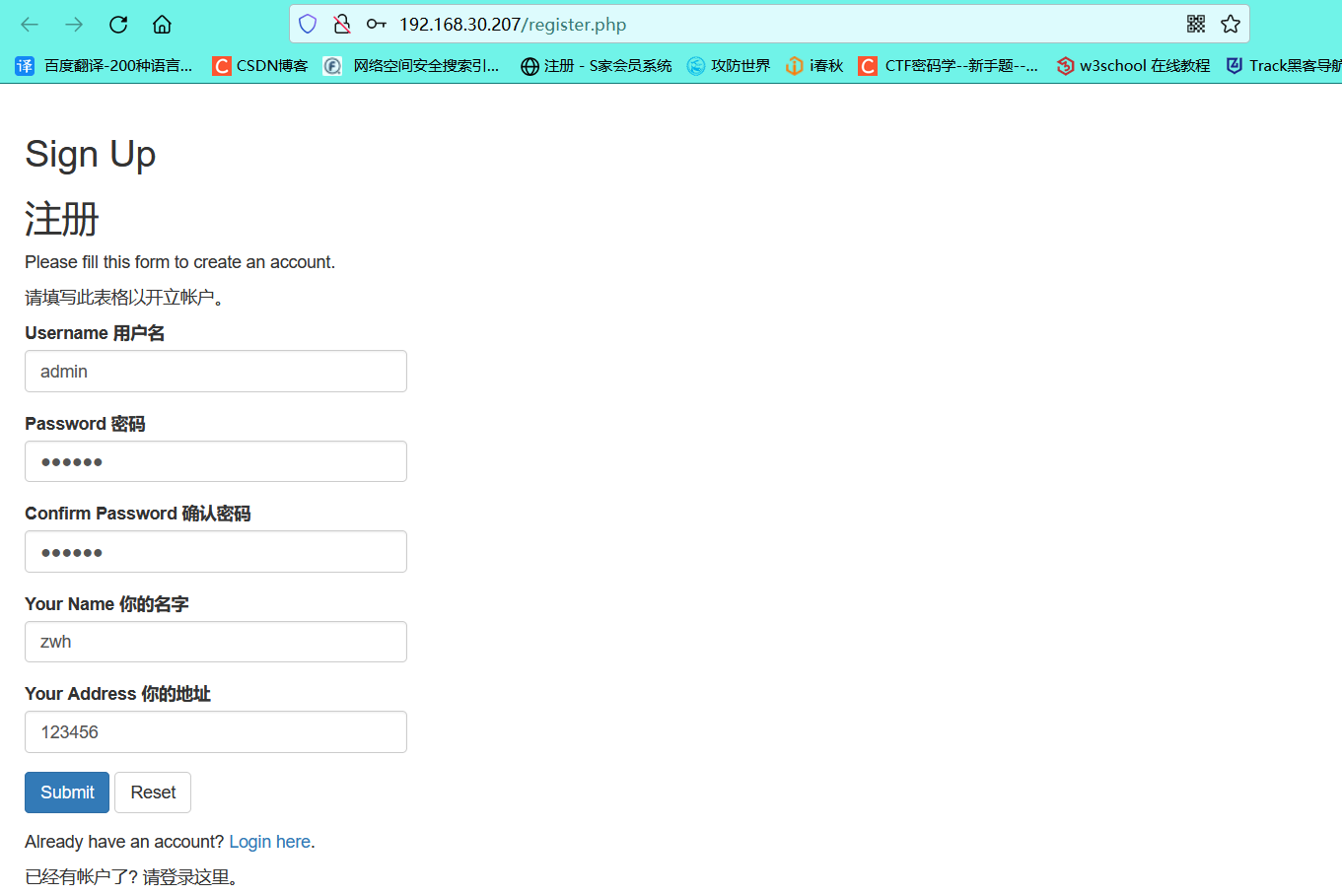The image size is (1342, 896).
Task: Open the browser home page
Action: [163, 25]
